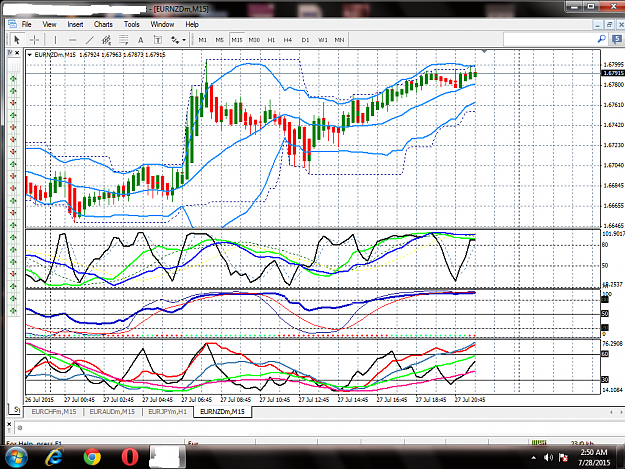
Task: Open the File menu
Action: pos(26,24)
